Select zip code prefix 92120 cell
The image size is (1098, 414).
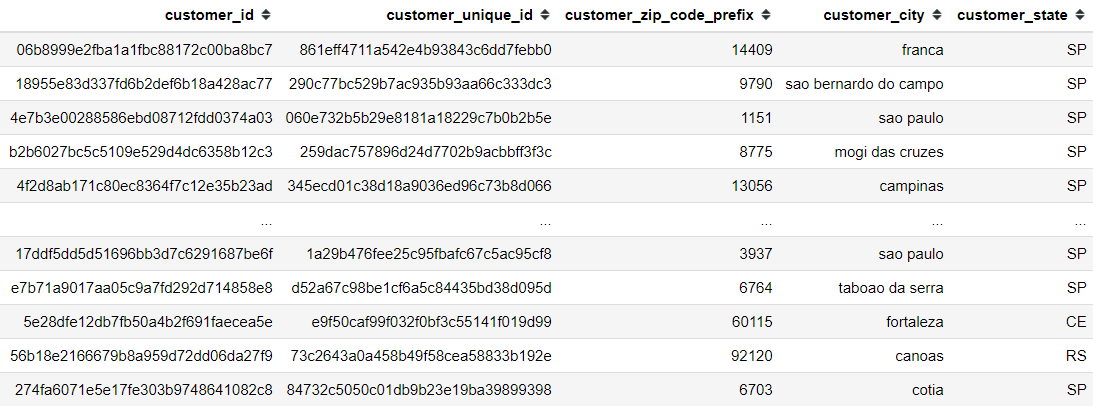[x=752, y=356]
